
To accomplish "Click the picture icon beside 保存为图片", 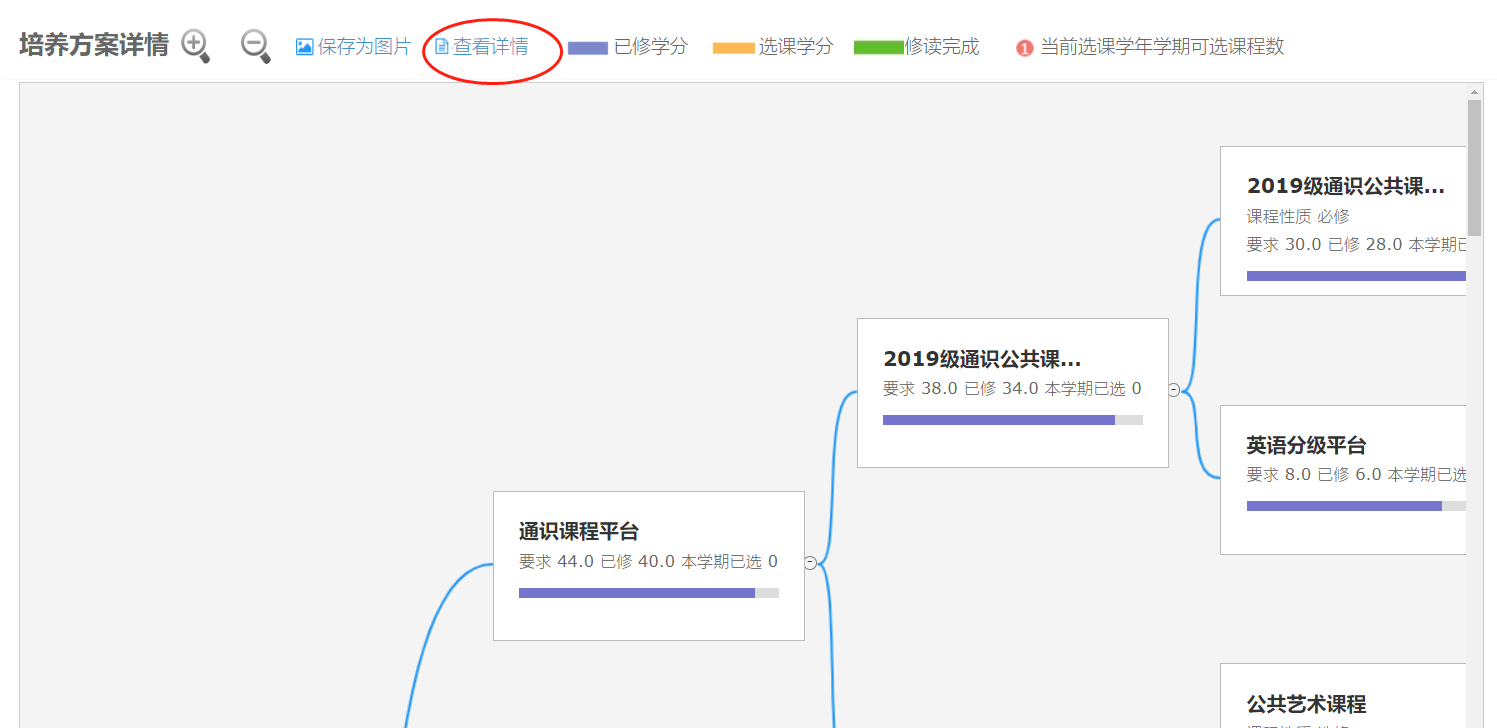I will 304,47.
